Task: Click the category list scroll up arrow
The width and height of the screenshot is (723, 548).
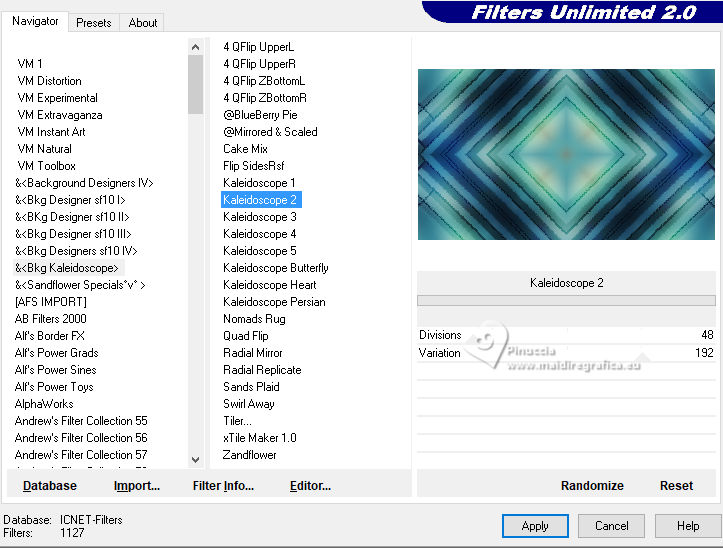Action: pos(196,47)
